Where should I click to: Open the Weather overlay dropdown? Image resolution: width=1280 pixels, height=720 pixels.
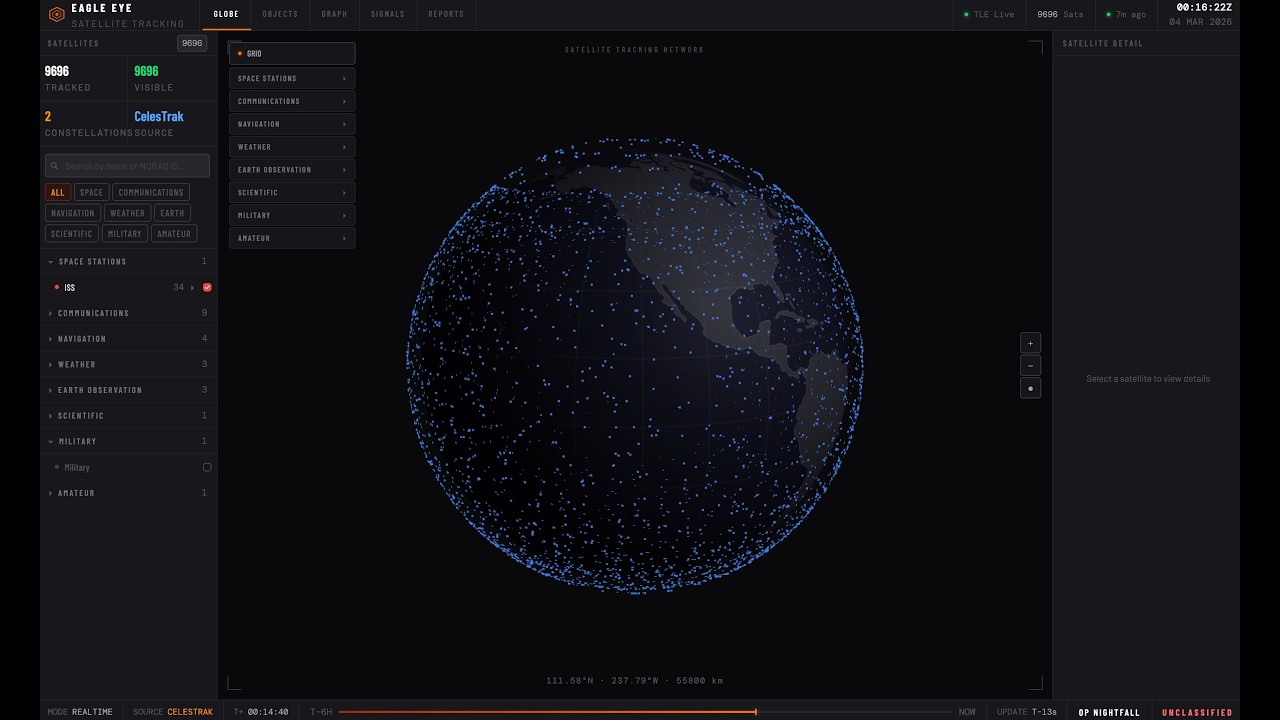coord(292,147)
